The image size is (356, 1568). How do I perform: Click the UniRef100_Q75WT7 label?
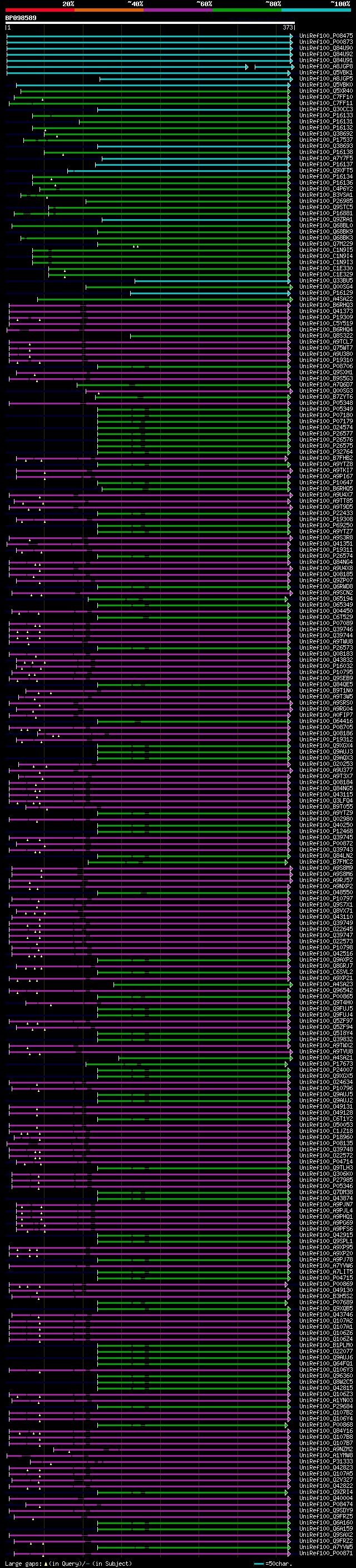(326, 348)
